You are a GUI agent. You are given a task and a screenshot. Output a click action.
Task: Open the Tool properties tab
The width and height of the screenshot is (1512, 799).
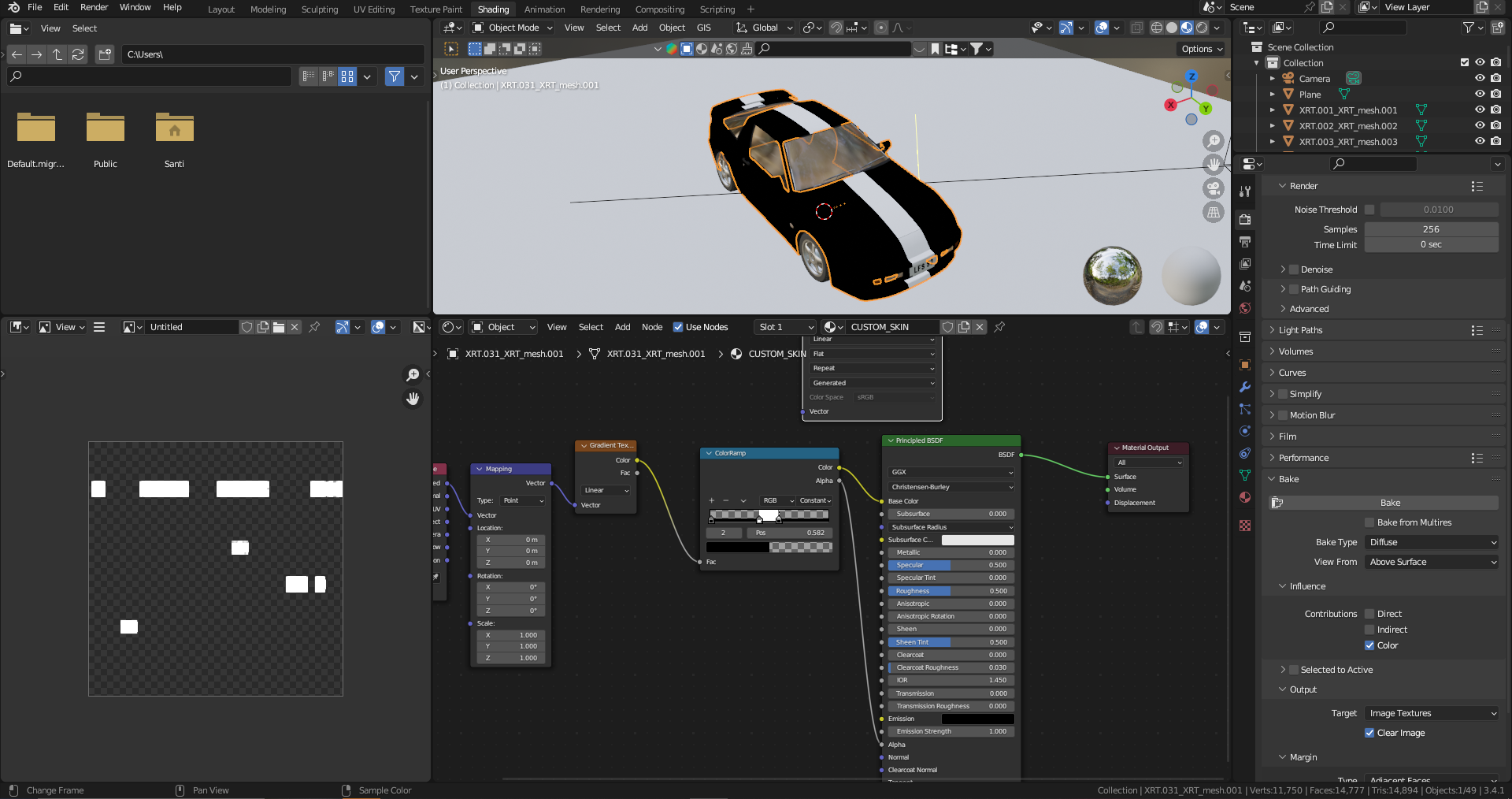click(x=1245, y=191)
